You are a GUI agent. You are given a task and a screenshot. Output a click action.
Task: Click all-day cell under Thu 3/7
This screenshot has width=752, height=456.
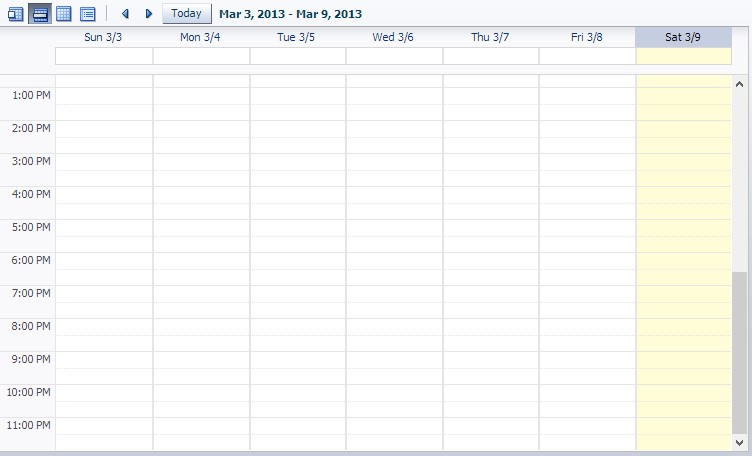[491, 56]
